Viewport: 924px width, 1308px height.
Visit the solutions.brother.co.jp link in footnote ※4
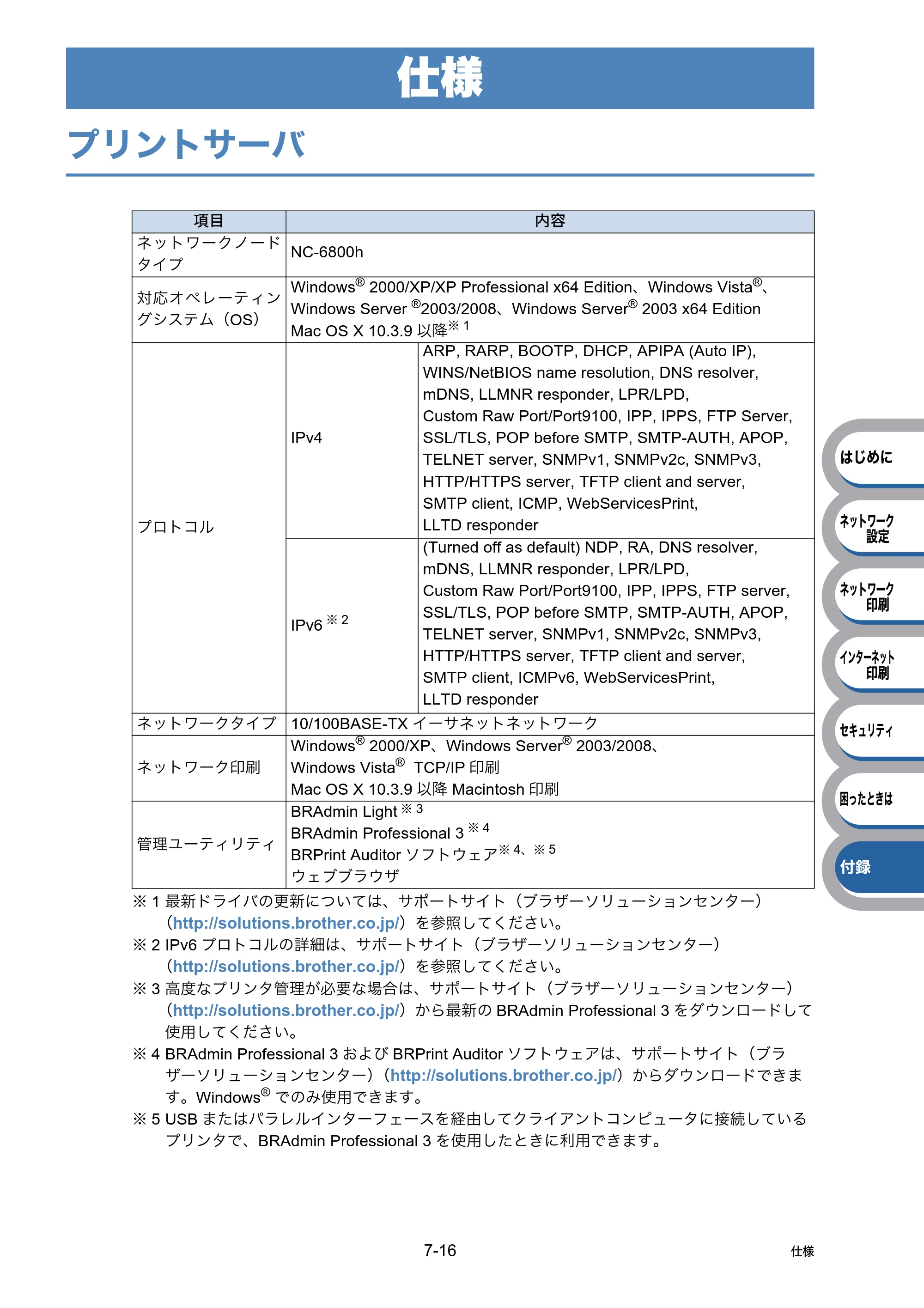tap(504, 1075)
